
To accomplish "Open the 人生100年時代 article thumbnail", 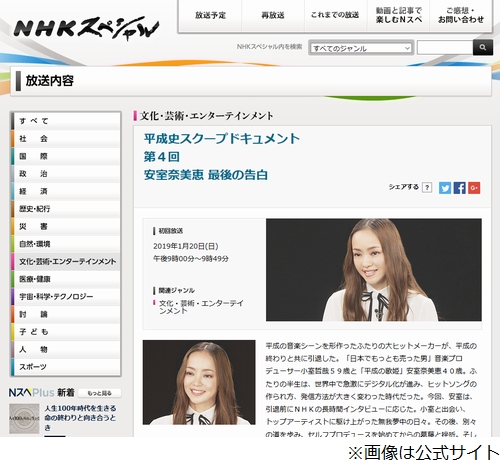I will [x=24, y=418].
